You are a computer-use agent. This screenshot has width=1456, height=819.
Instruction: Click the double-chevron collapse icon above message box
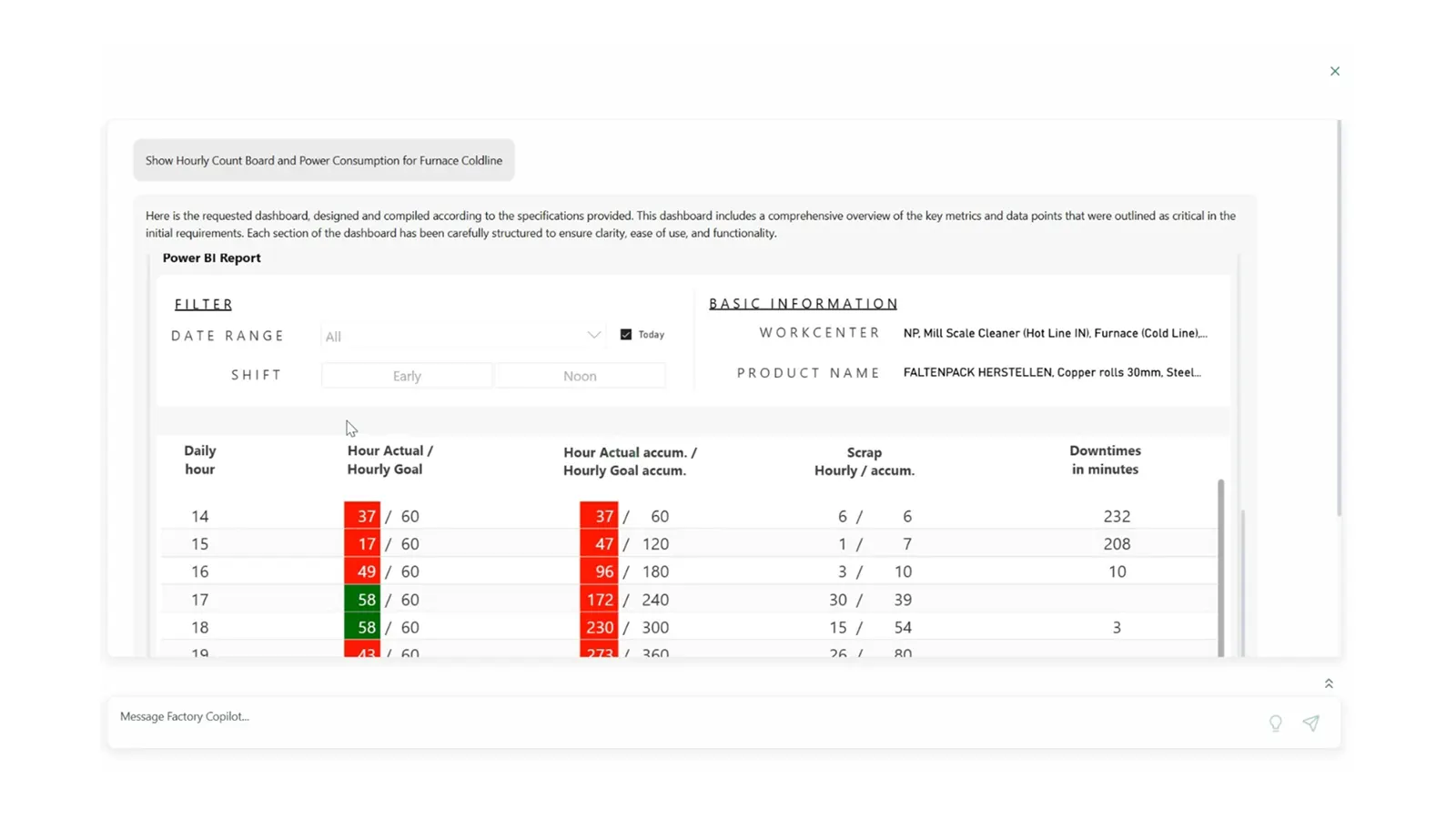(x=1329, y=683)
